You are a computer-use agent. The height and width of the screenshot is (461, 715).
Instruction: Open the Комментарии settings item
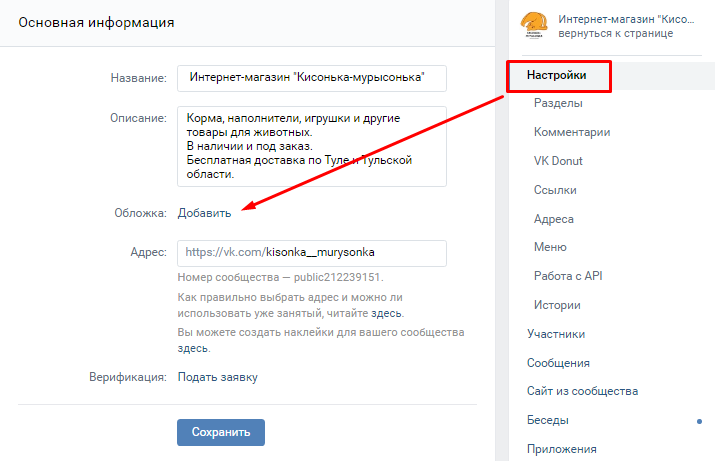572,132
